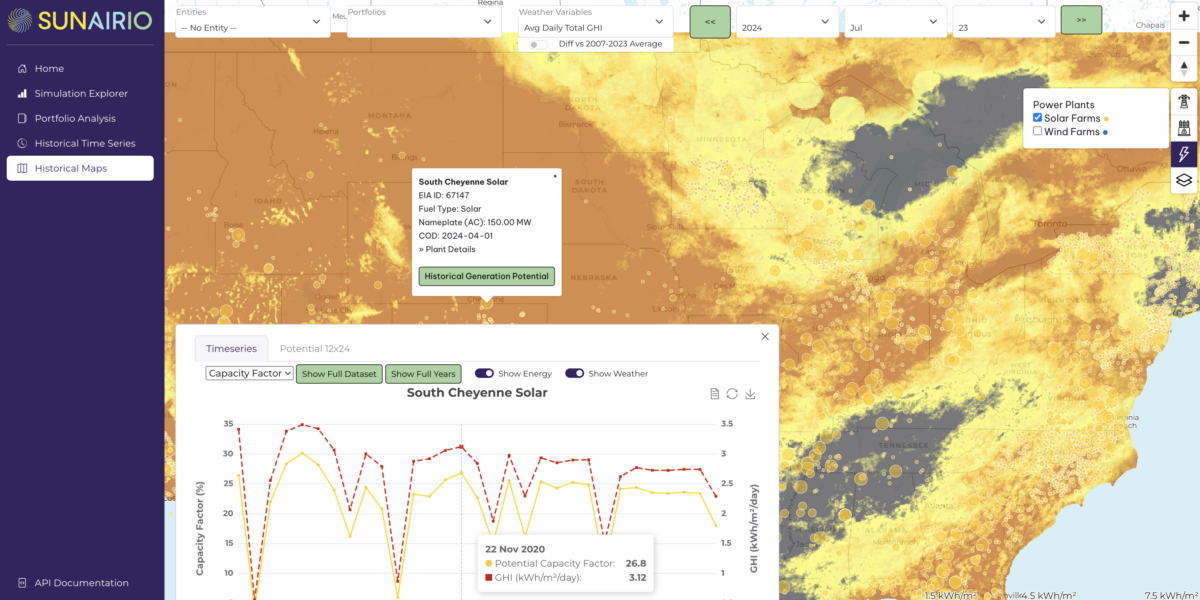Open the Capacity Factor metric dropdown
The image size is (1200, 600).
(249, 373)
